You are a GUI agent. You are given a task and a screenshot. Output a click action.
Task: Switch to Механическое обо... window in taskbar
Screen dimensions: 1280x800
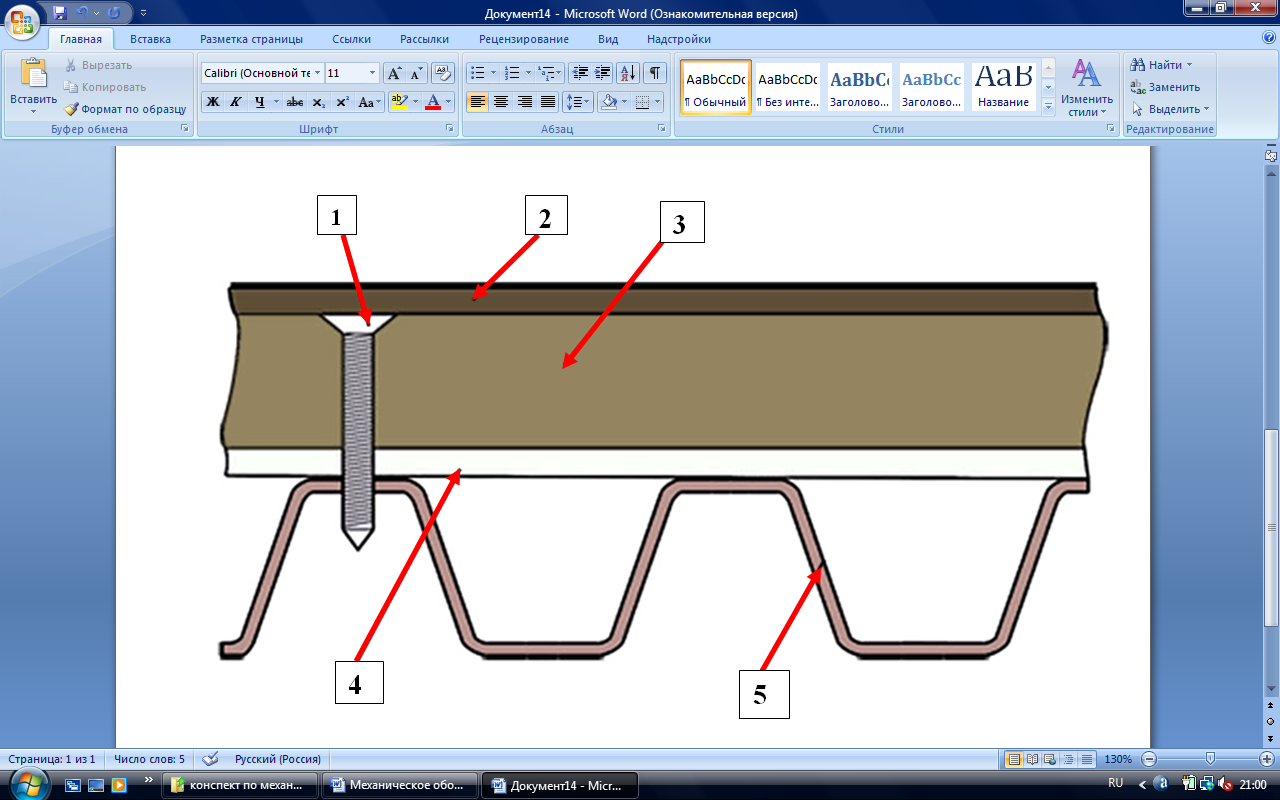[x=400, y=785]
